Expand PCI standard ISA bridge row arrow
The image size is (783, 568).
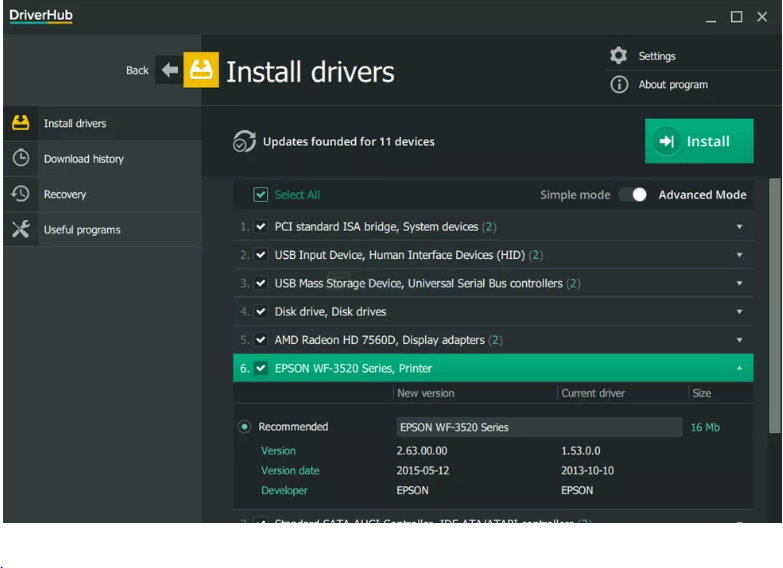740,227
